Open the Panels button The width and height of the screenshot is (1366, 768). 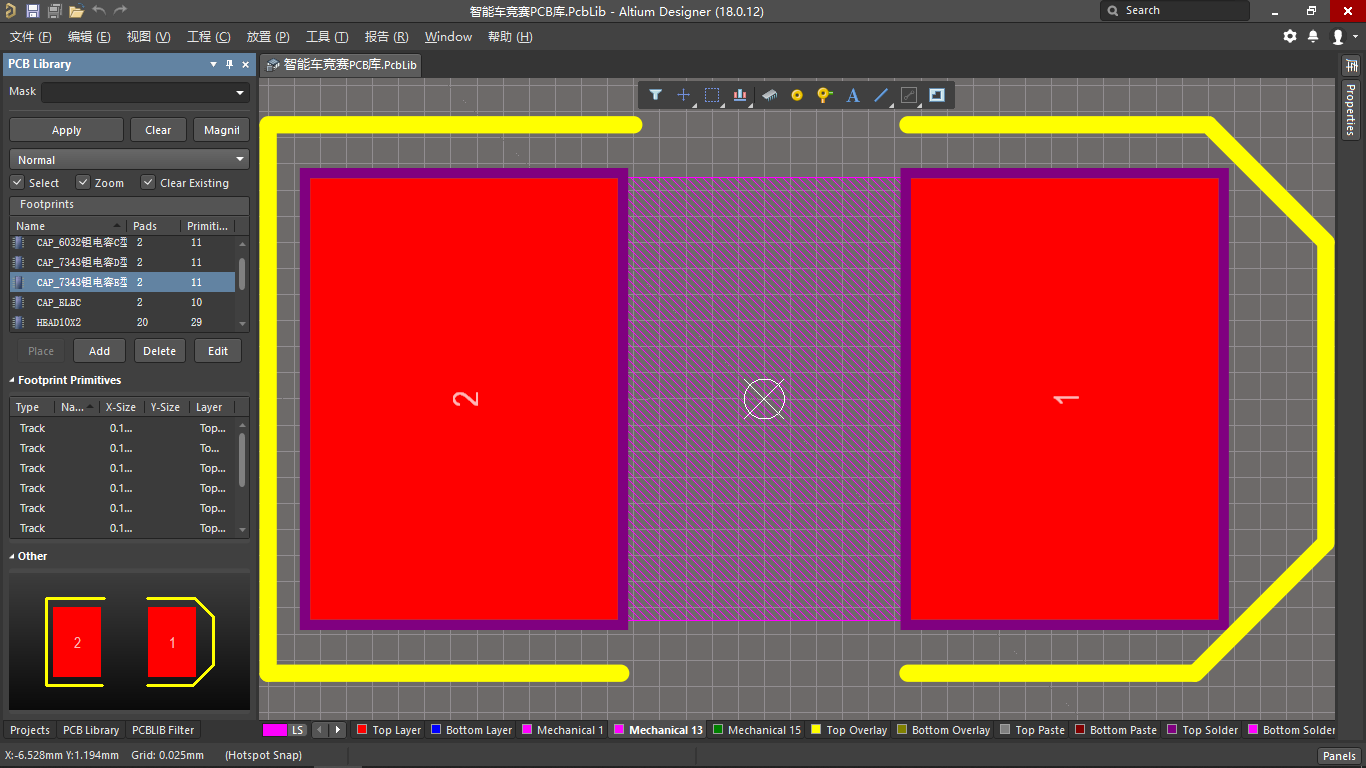1339,756
